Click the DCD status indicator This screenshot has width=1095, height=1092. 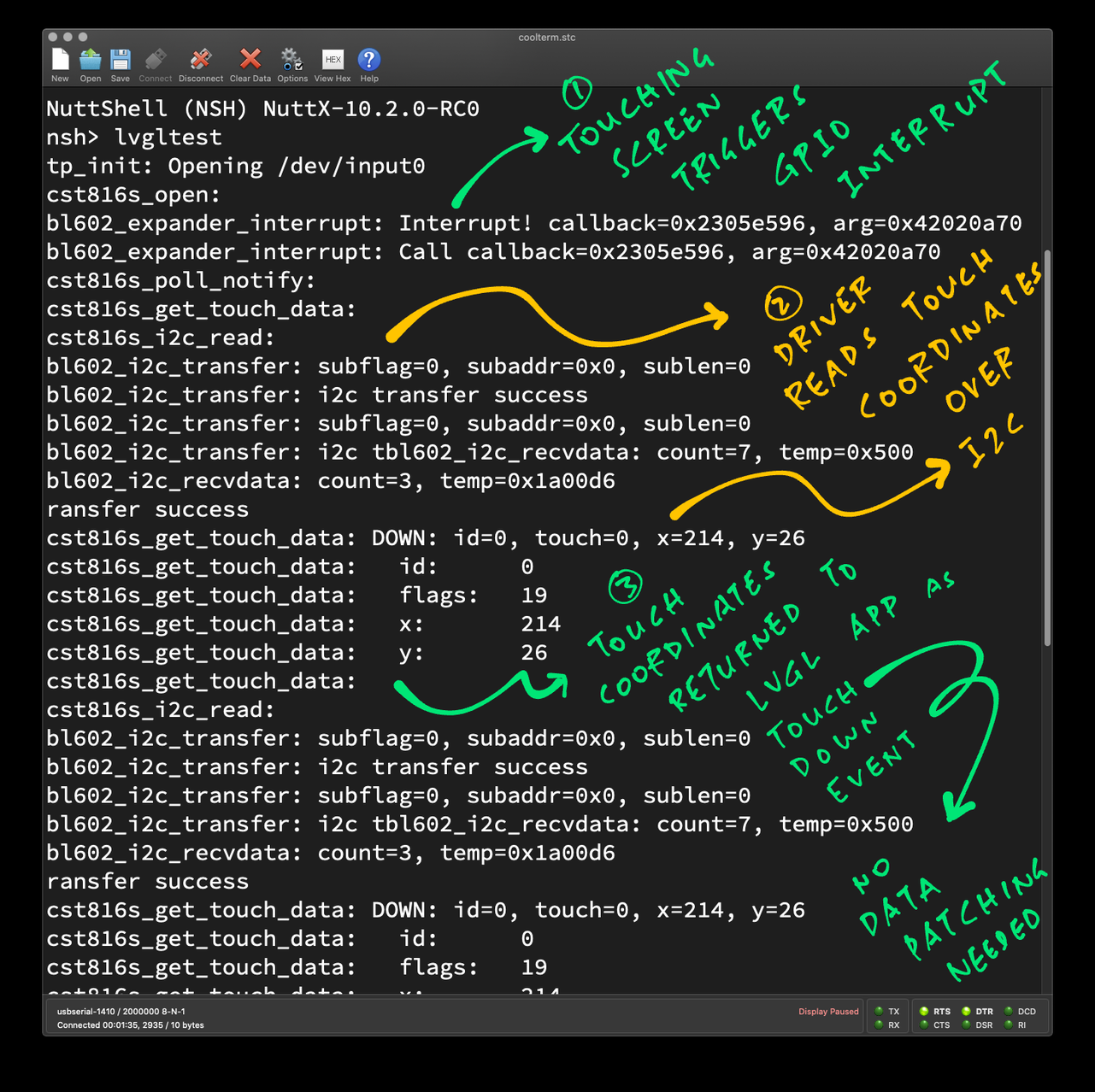coord(1009,1012)
